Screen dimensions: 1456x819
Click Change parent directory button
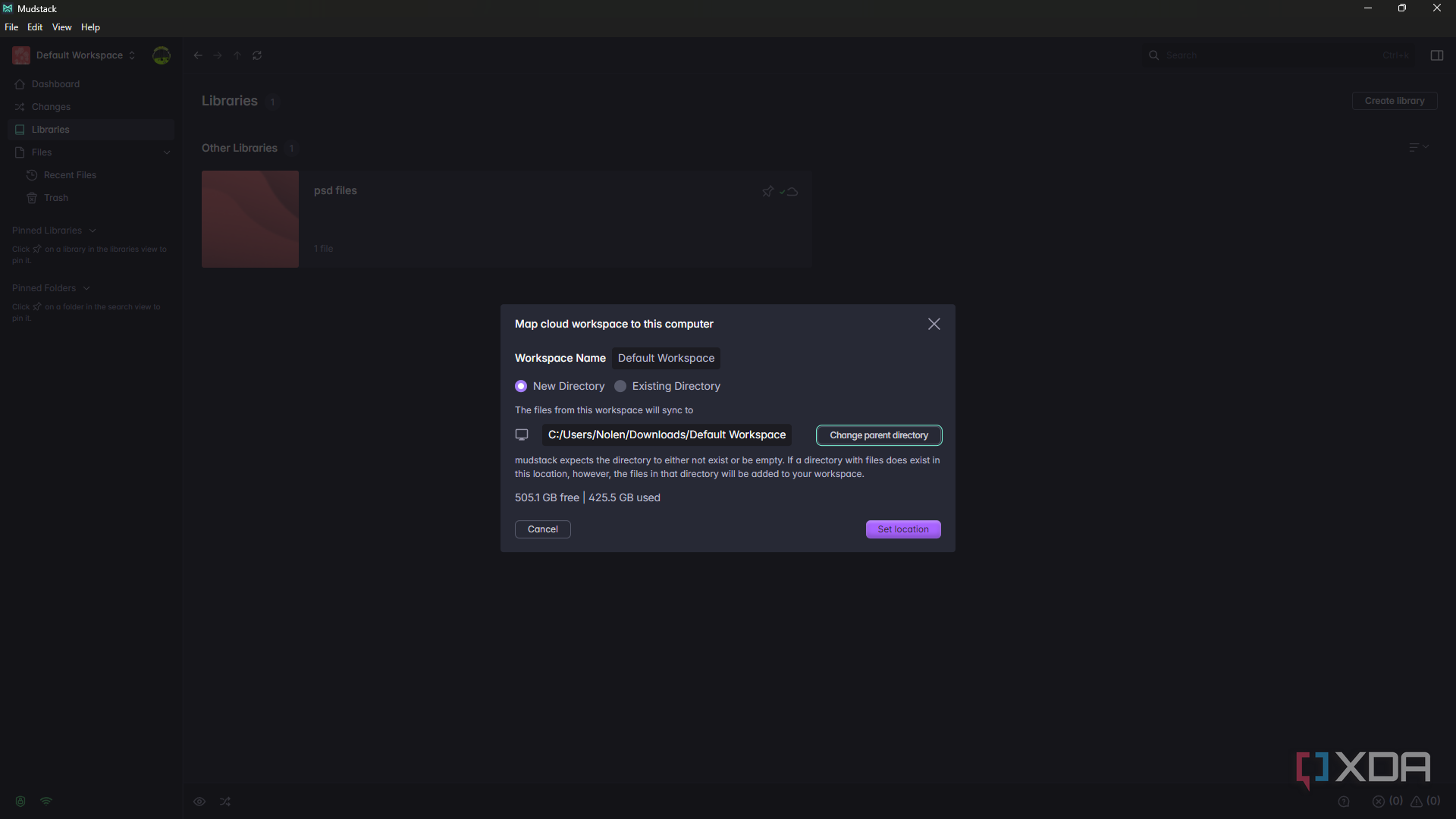click(879, 435)
